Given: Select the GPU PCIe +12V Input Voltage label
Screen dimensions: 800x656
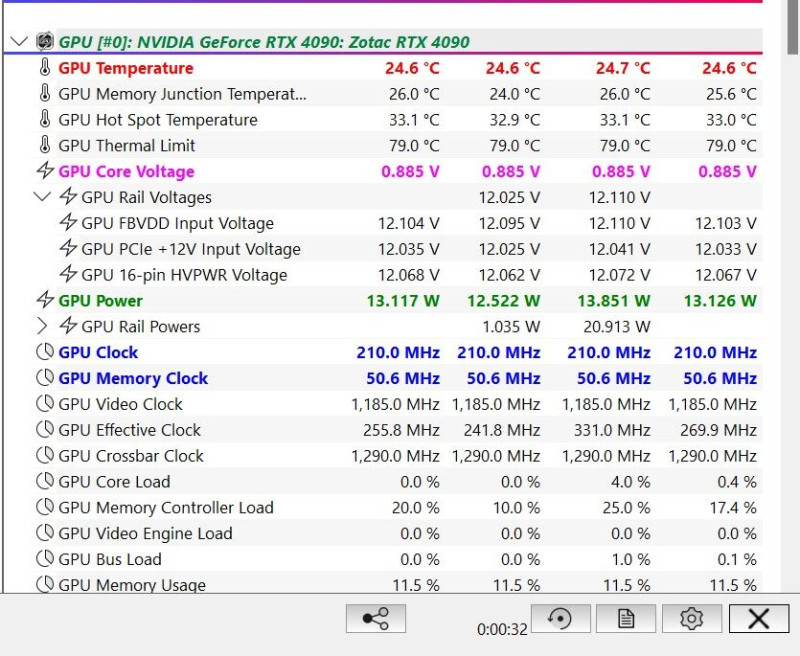Looking at the screenshot, I should 191,249.
